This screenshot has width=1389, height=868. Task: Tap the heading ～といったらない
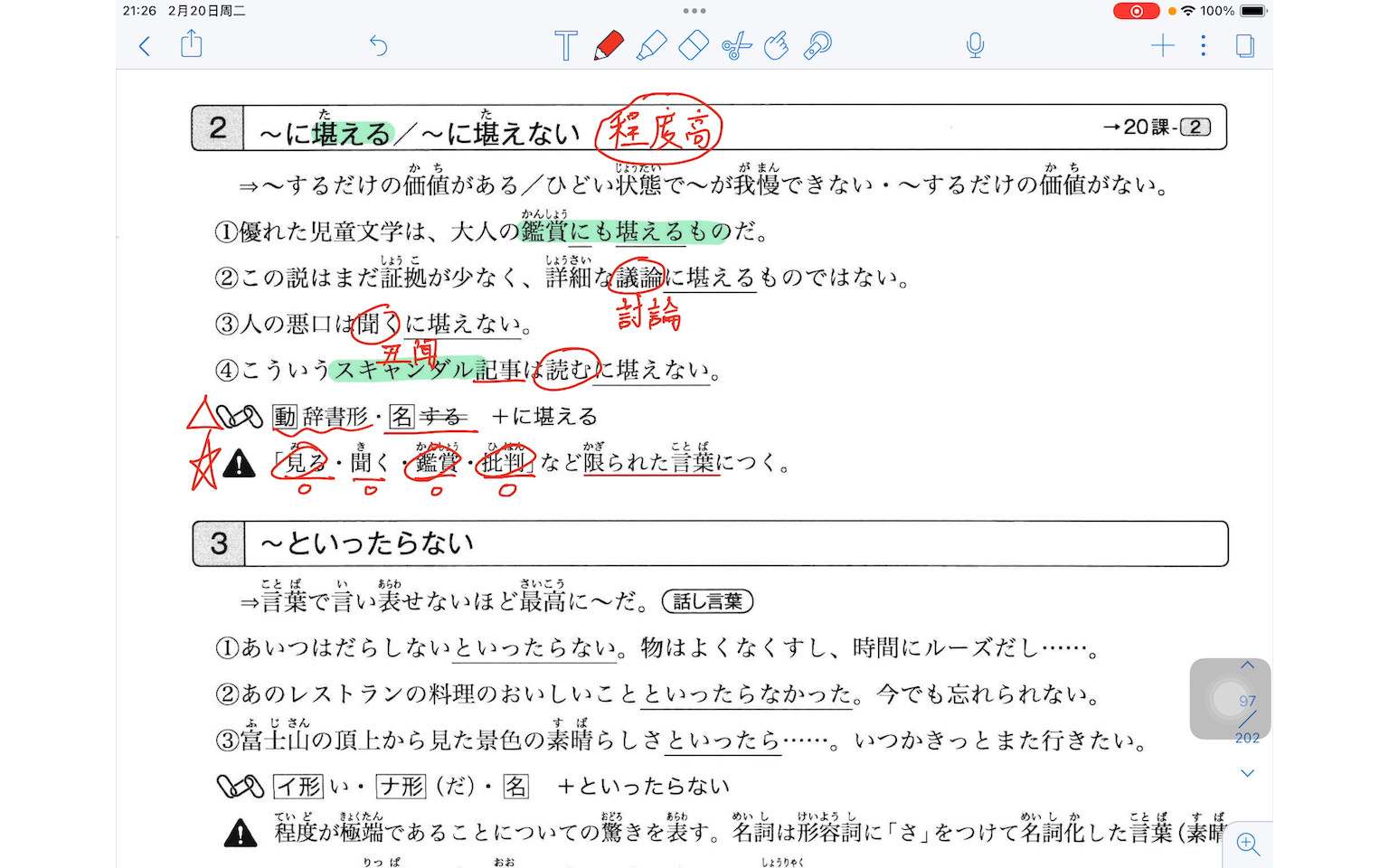point(367,543)
